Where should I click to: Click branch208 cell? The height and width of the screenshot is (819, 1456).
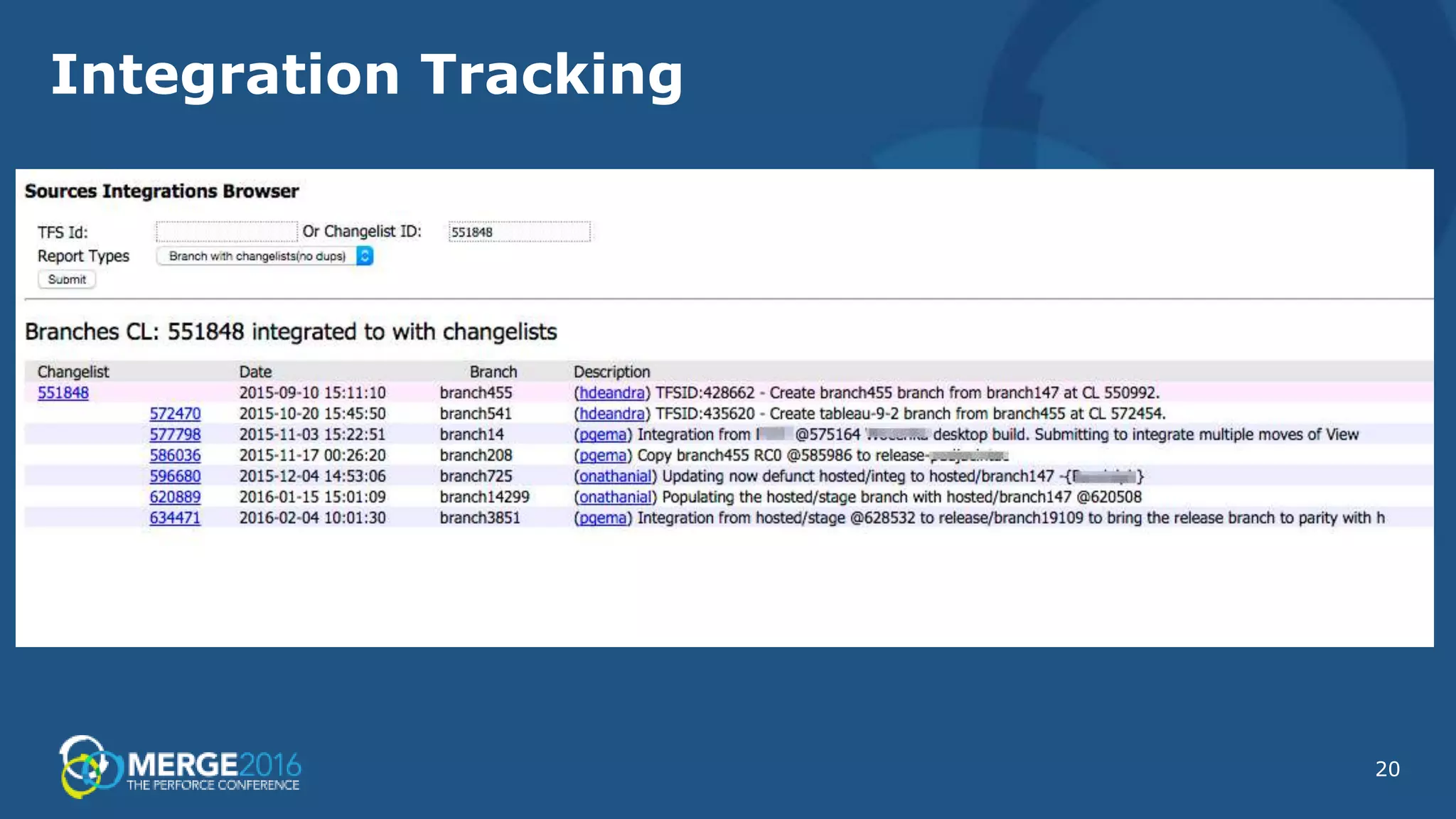click(476, 455)
